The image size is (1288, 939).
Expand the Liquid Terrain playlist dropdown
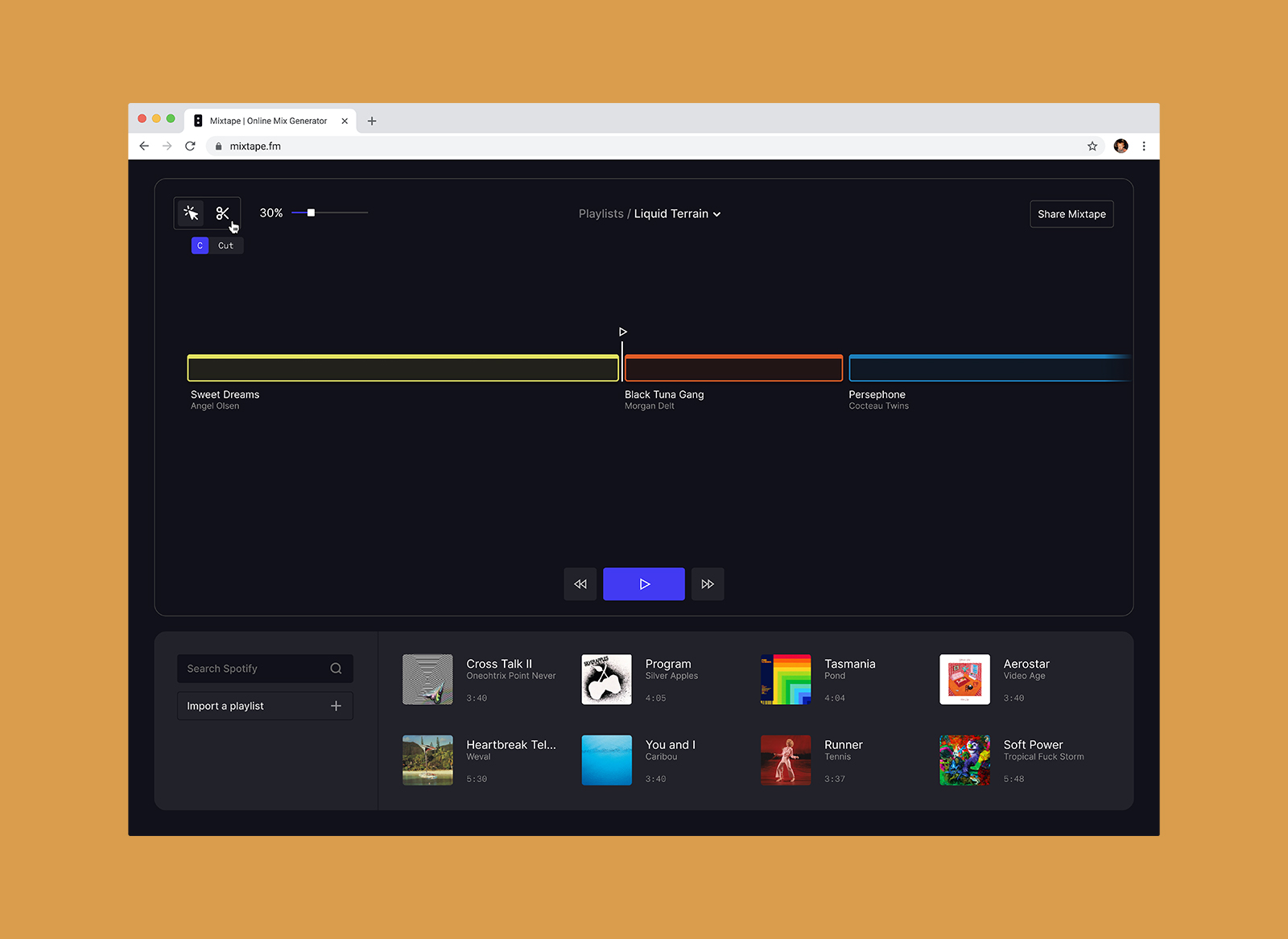pyautogui.click(x=677, y=214)
